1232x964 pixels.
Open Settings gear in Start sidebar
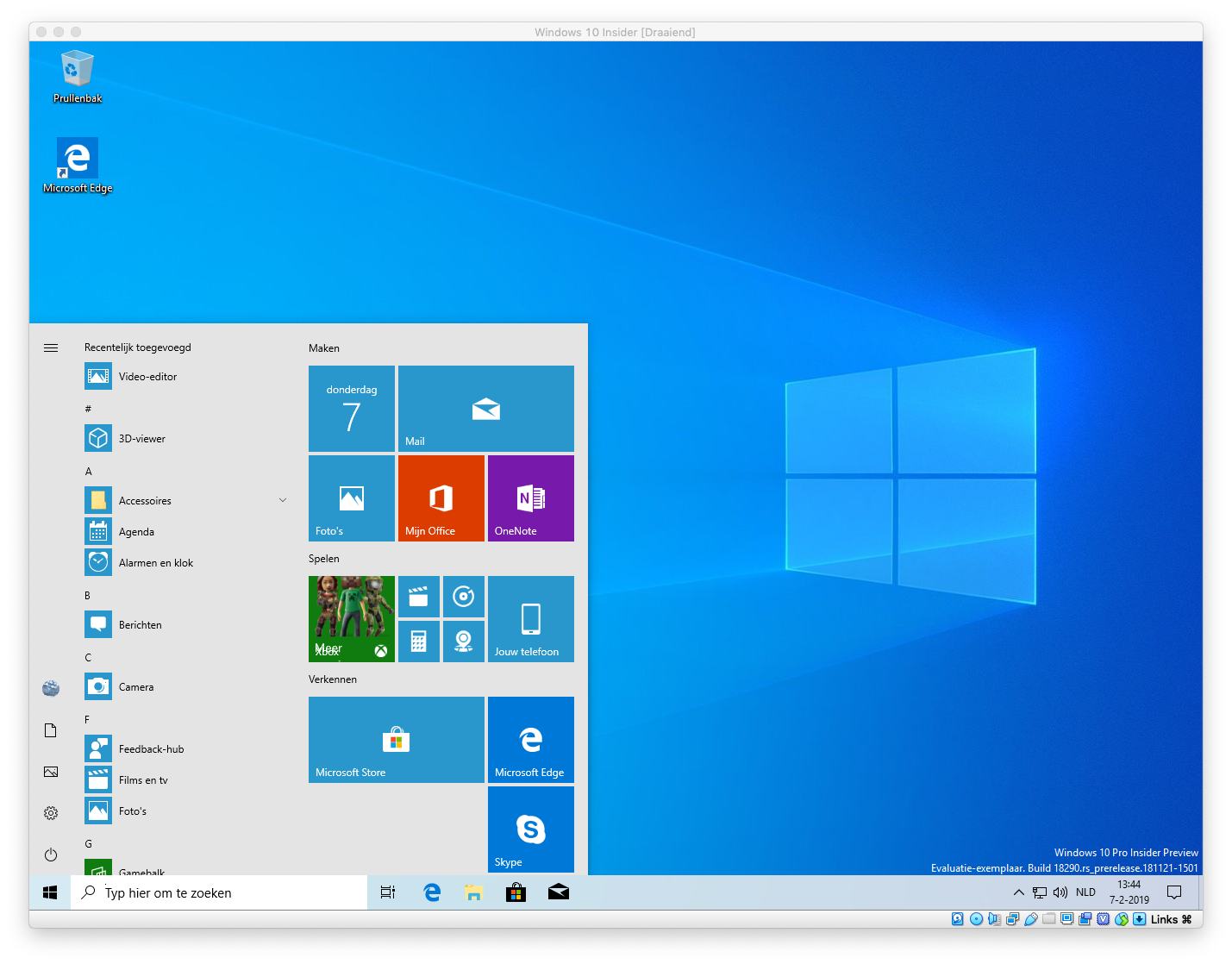point(51,813)
